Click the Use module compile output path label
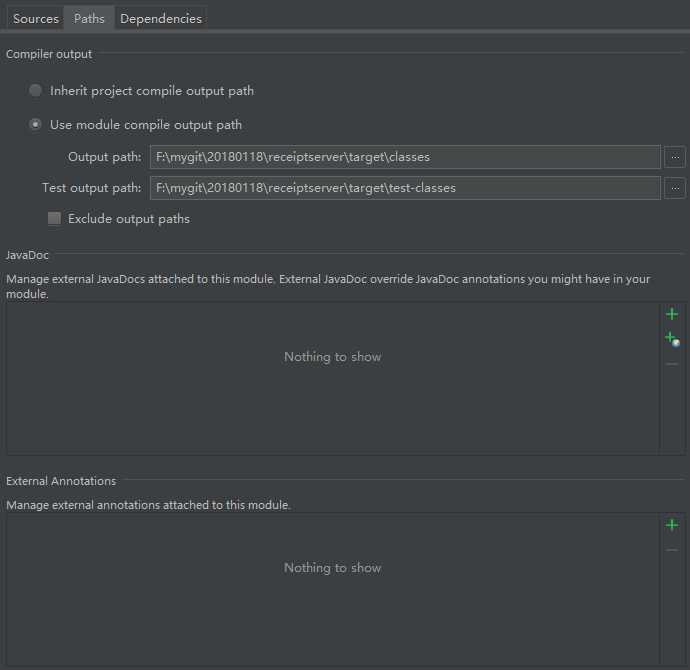The width and height of the screenshot is (690, 670). [146, 125]
